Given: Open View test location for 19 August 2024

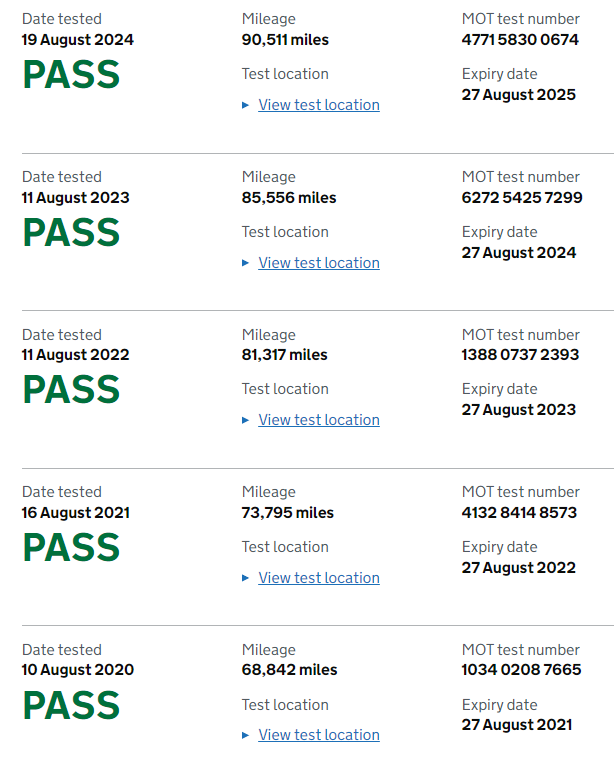Looking at the screenshot, I should (x=319, y=105).
